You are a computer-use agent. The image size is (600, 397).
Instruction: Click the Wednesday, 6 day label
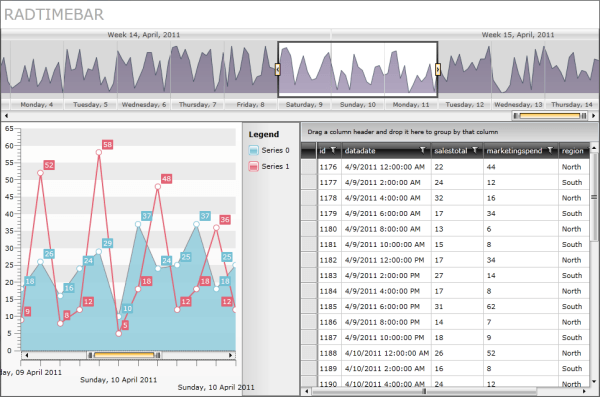coord(144,104)
